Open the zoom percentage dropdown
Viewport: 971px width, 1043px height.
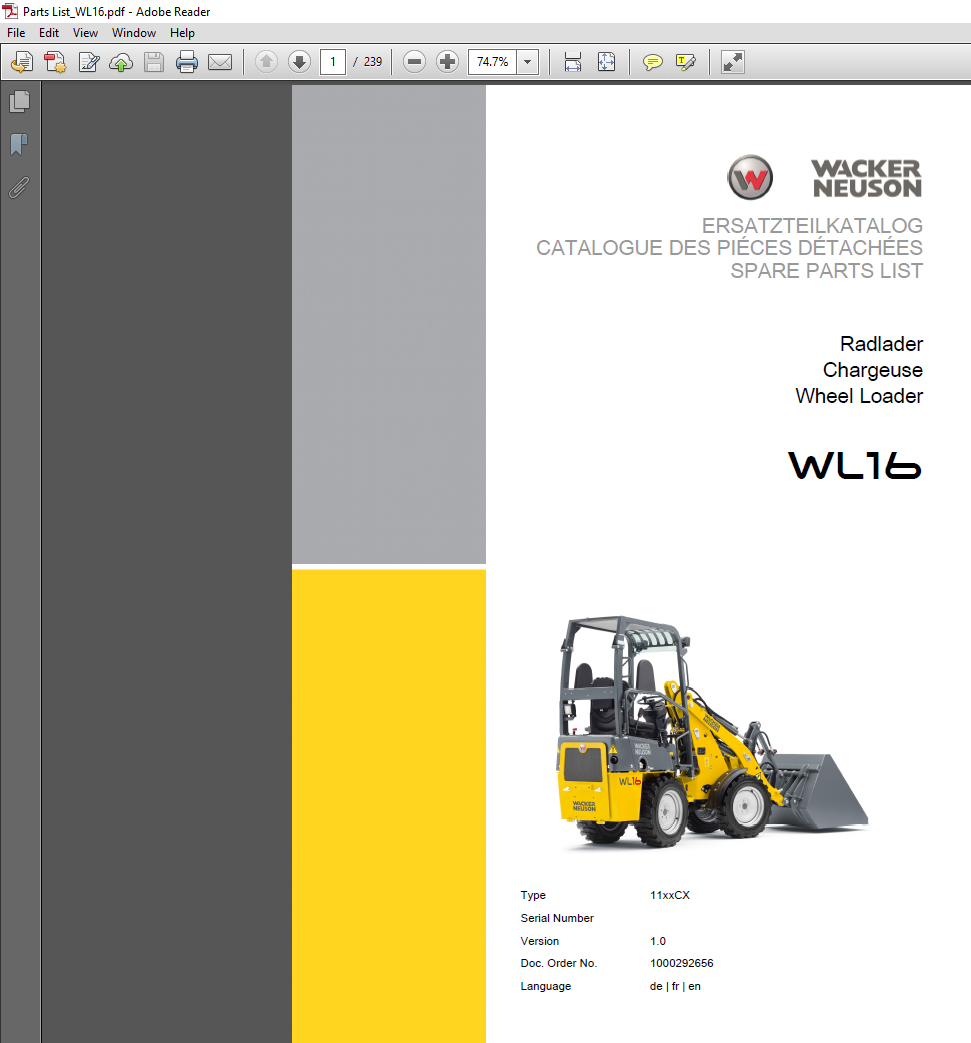point(527,61)
